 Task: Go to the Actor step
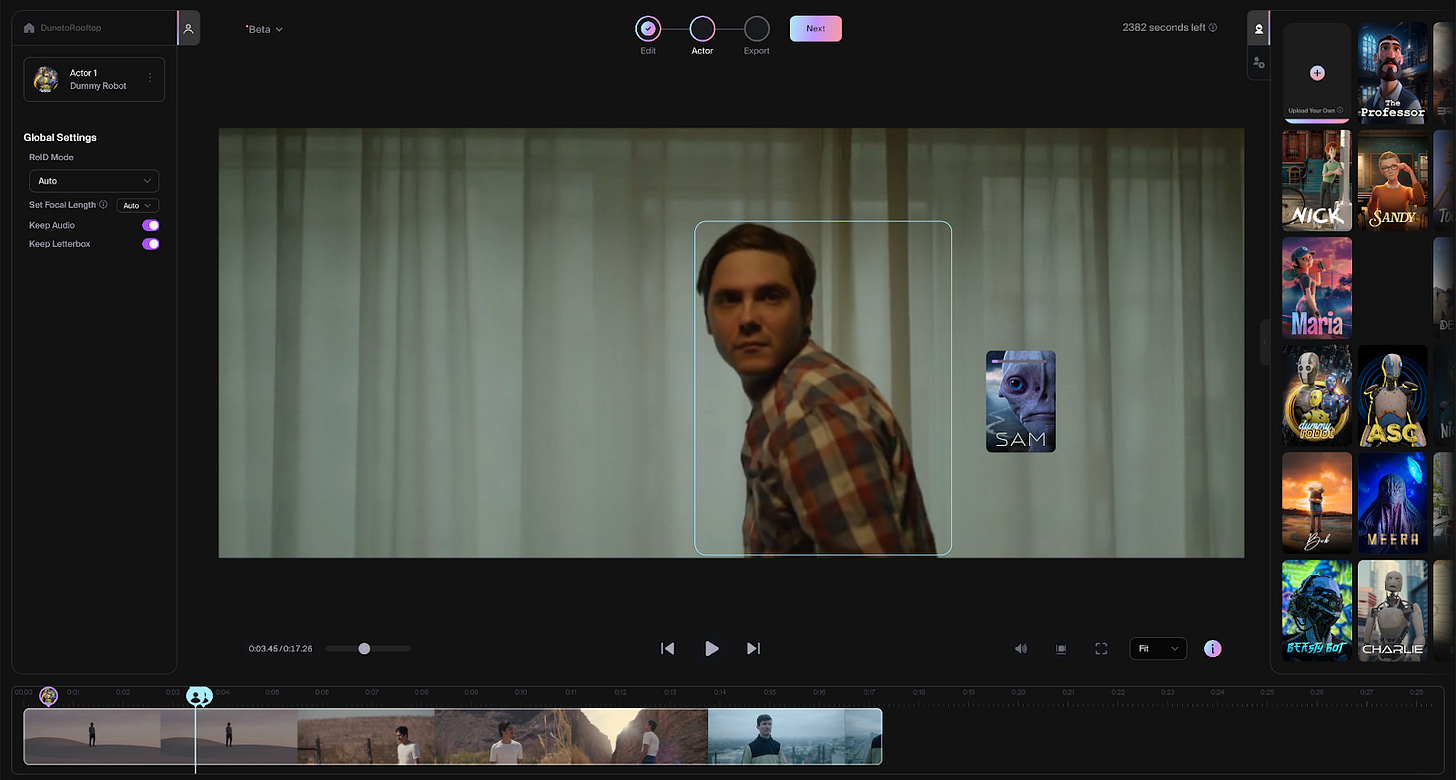(x=702, y=29)
